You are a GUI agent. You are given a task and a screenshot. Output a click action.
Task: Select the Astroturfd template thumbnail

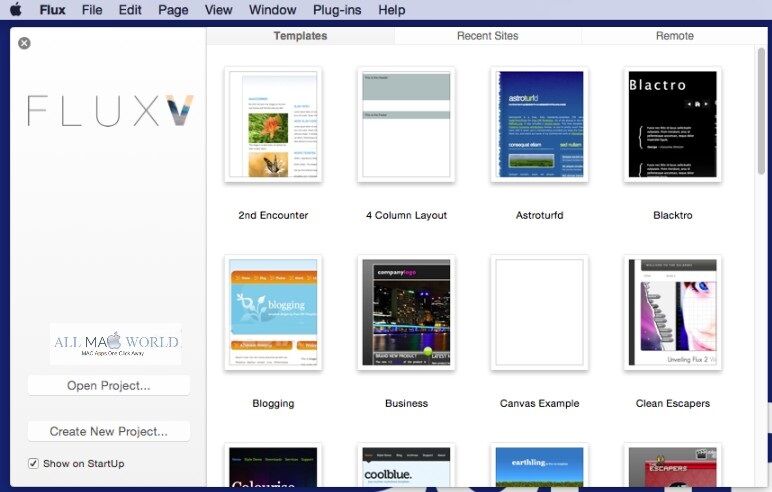(x=540, y=124)
